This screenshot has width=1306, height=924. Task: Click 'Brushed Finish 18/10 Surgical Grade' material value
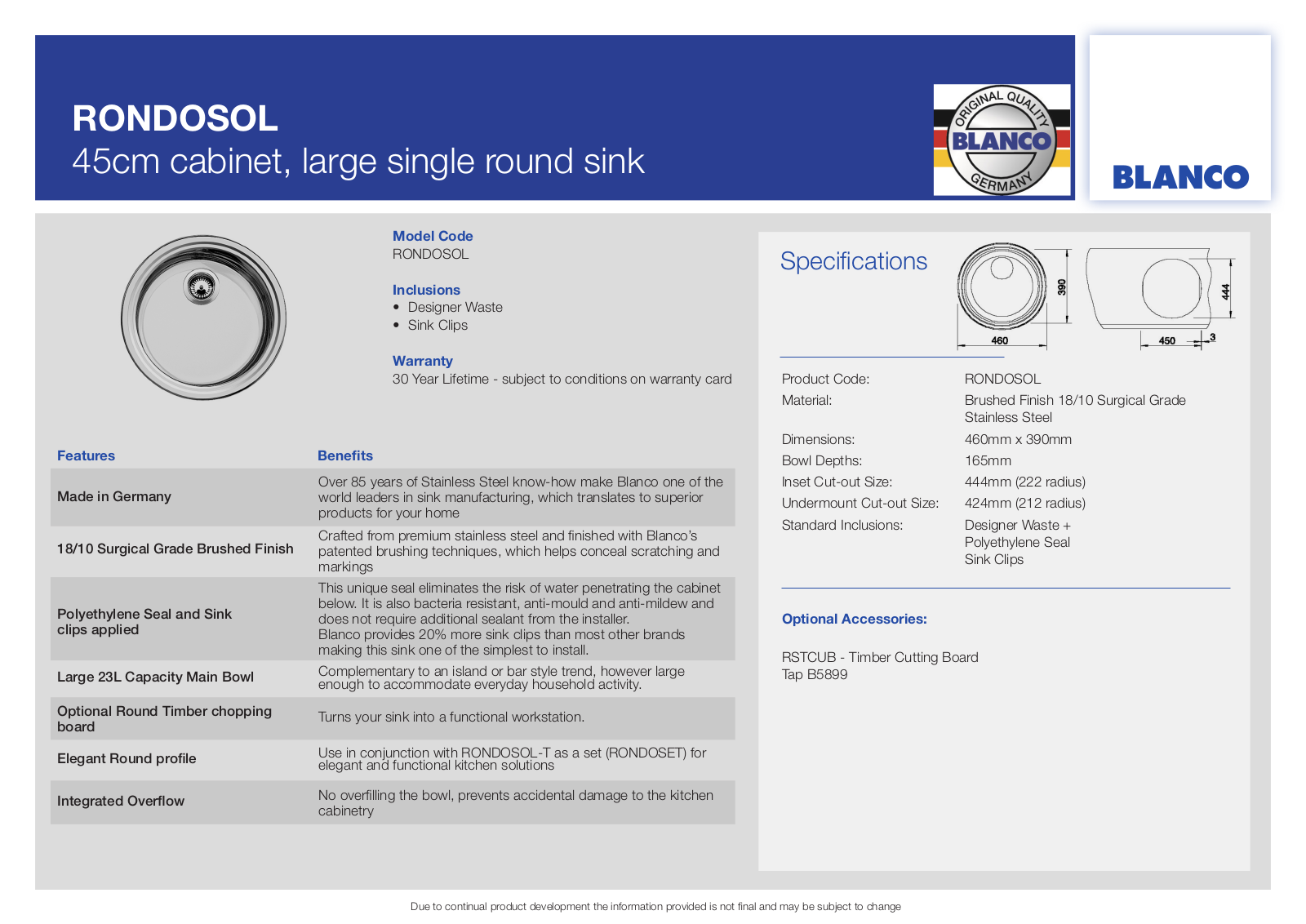(x=1075, y=408)
